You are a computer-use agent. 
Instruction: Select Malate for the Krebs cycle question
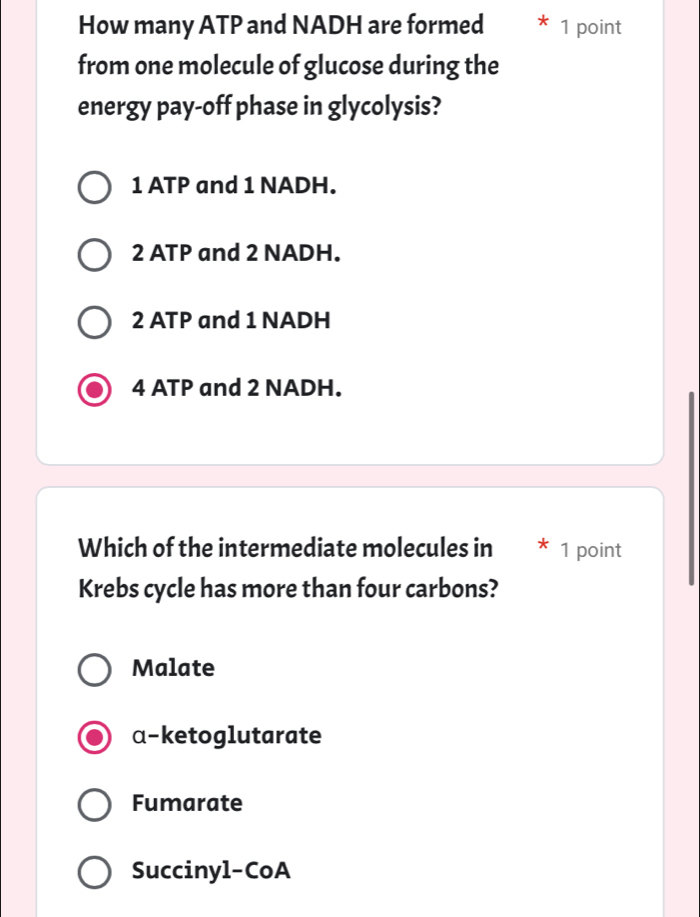(94, 669)
